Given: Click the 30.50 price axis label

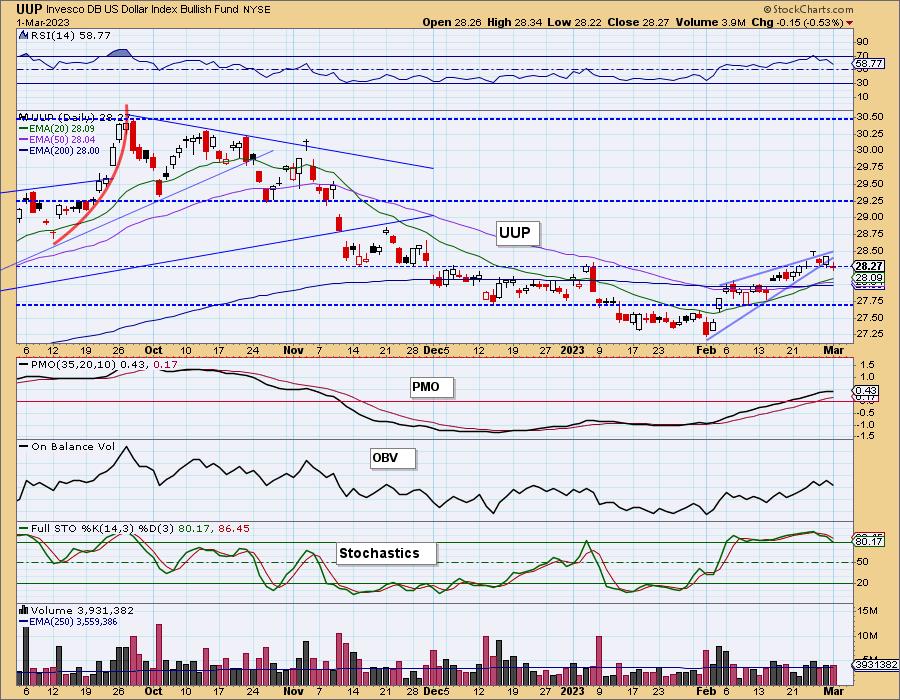Looking at the screenshot, I should click(x=868, y=116).
